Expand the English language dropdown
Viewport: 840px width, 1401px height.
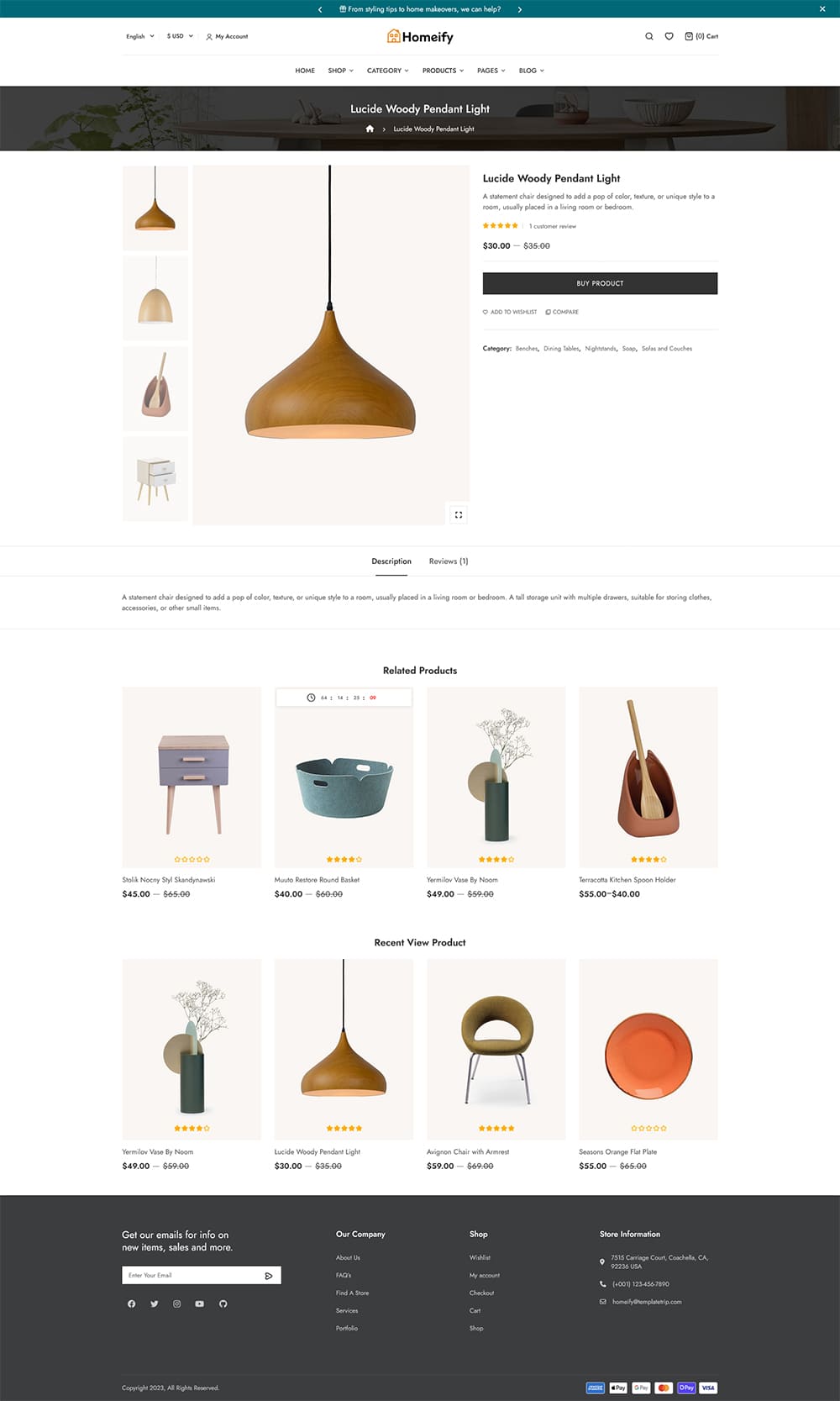[140, 36]
